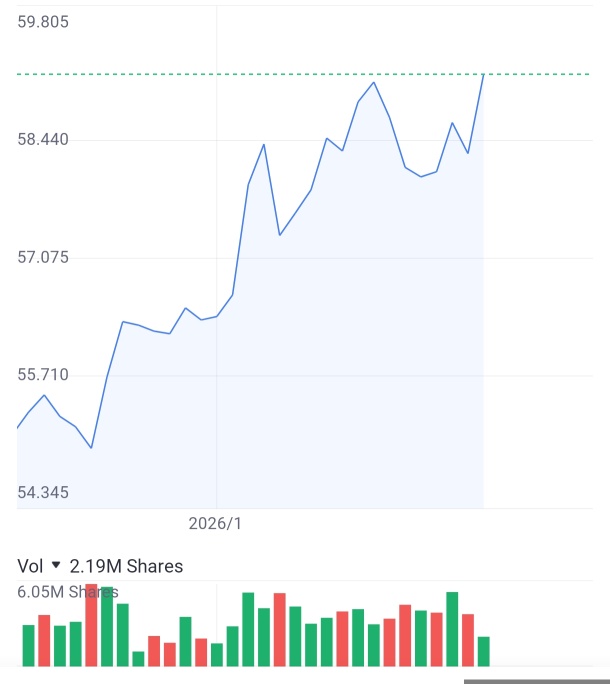The width and height of the screenshot is (610, 684).
Task: Click the 59.805 price axis label
Action: coord(43,22)
